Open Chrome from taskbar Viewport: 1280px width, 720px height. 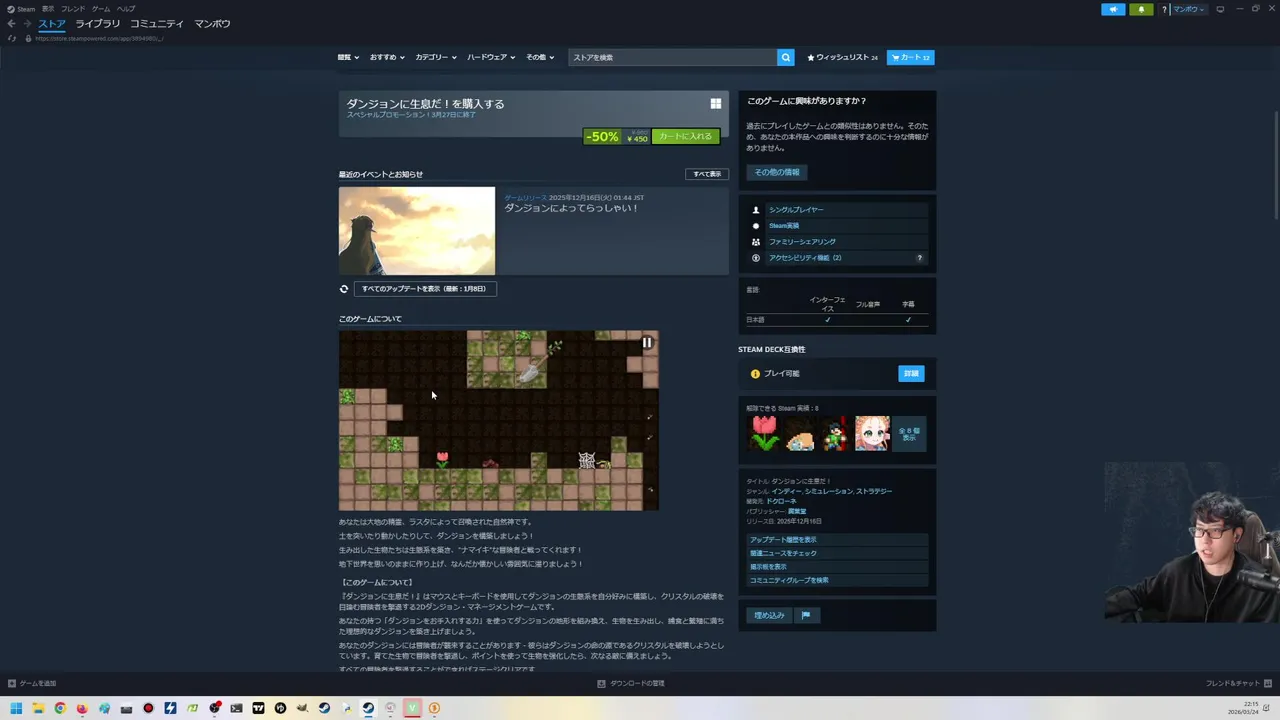click(60, 708)
